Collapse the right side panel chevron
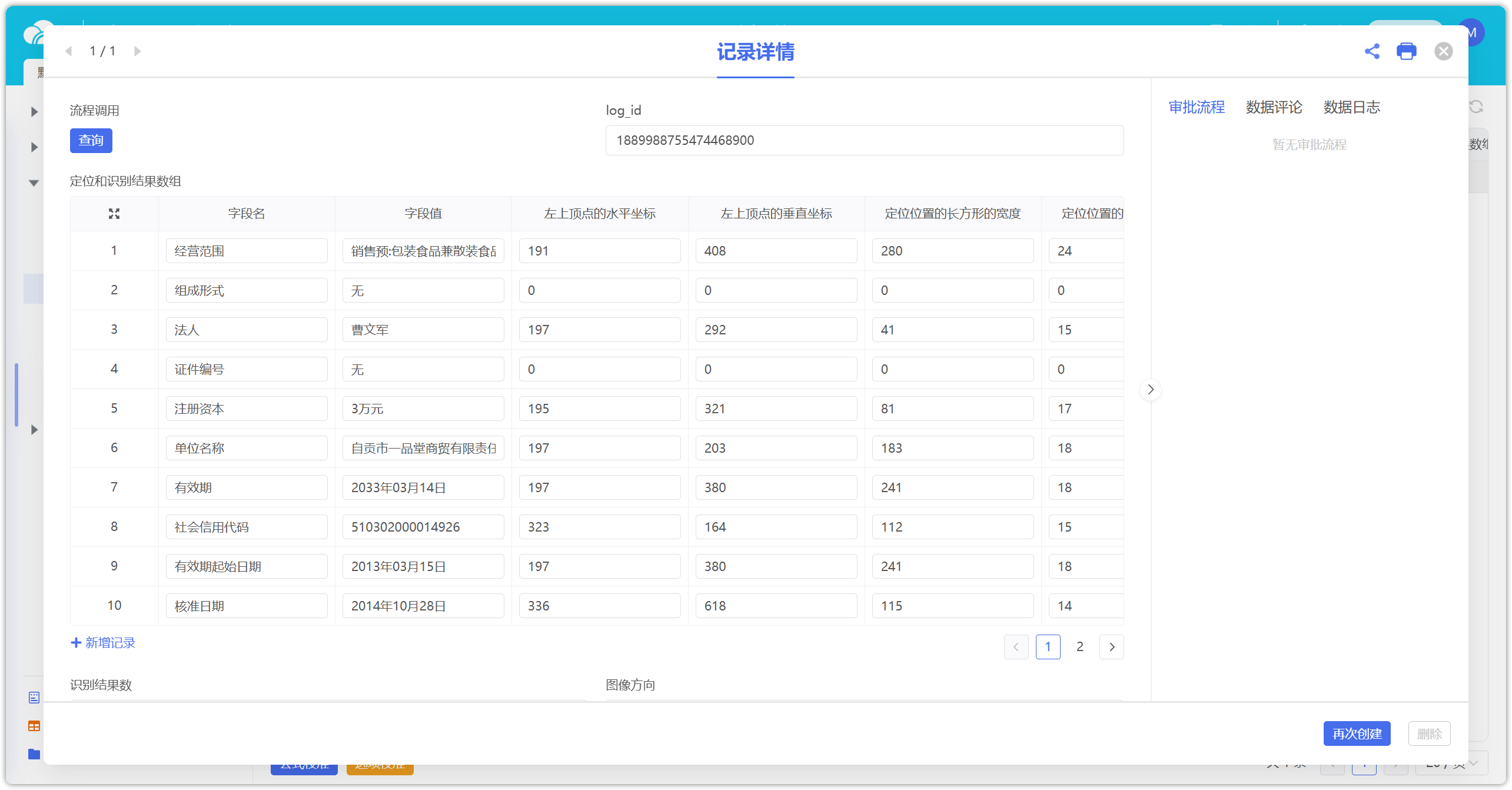This screenshot has height=790, width=1512. click(1151, 389)
